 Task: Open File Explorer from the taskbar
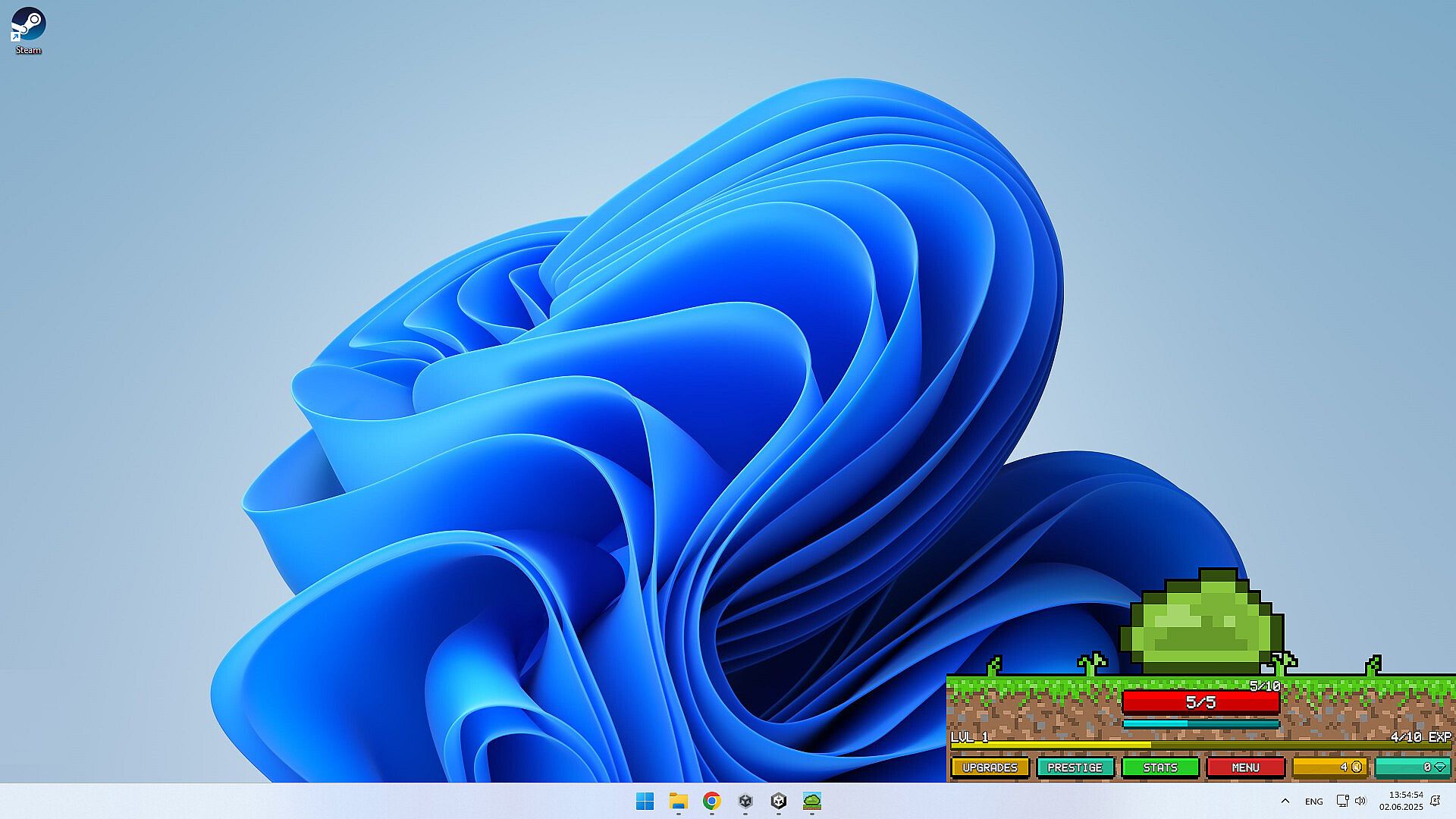coord(678,801)
